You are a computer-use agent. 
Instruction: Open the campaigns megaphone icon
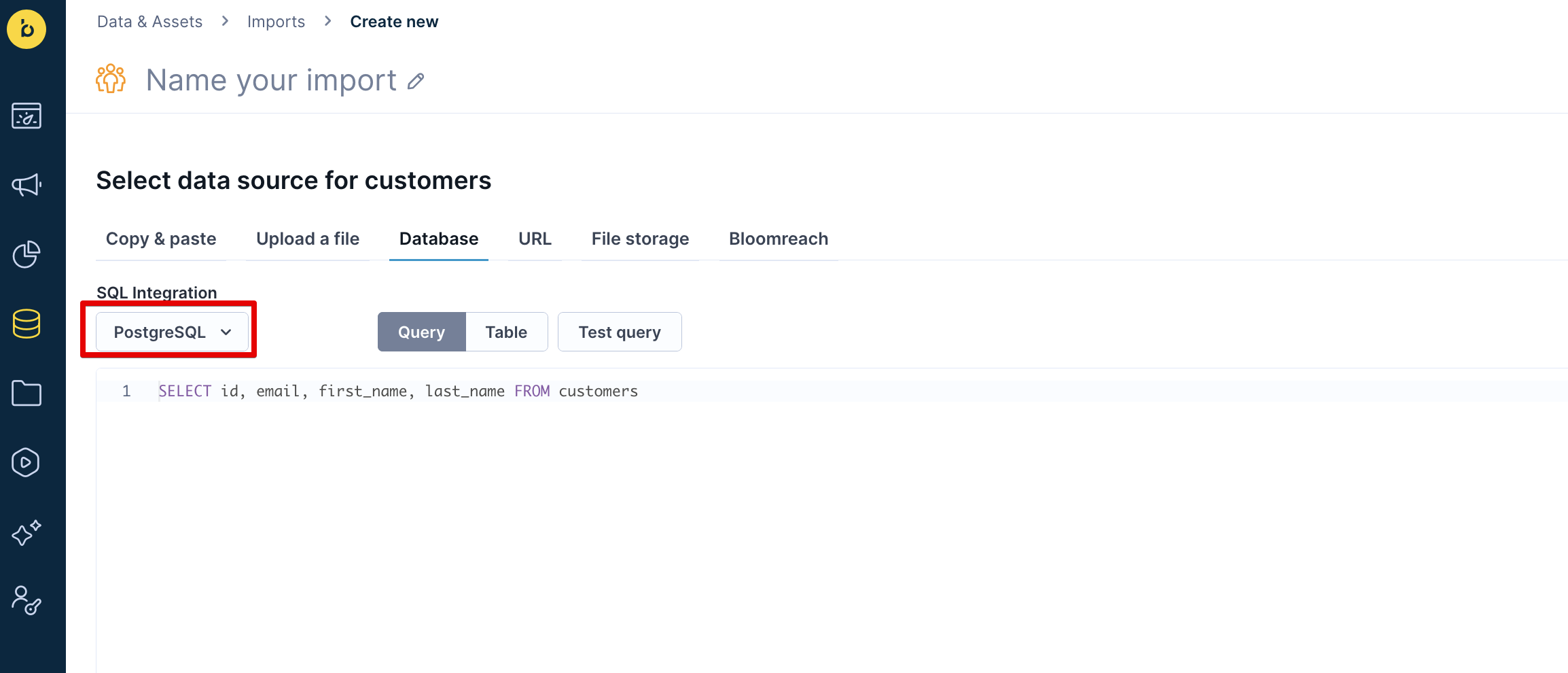26,185
